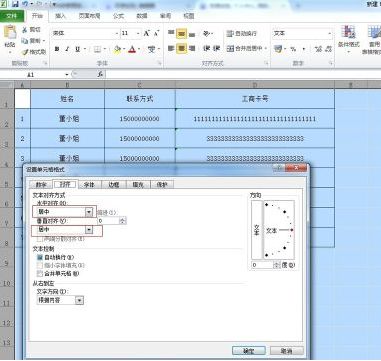Expand the Font group dialog launcher
Viewport: 381px width, 361px height.
point(159,63)
